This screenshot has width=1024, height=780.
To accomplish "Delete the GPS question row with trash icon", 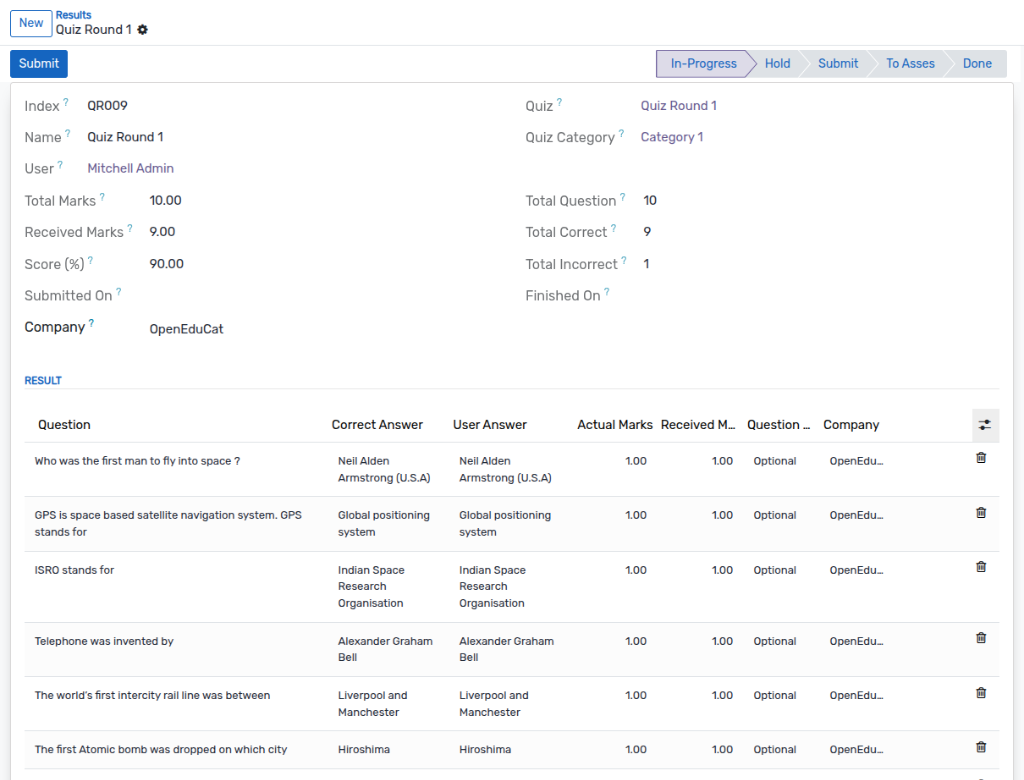I will pyautogui.click(x=981, y=513).
